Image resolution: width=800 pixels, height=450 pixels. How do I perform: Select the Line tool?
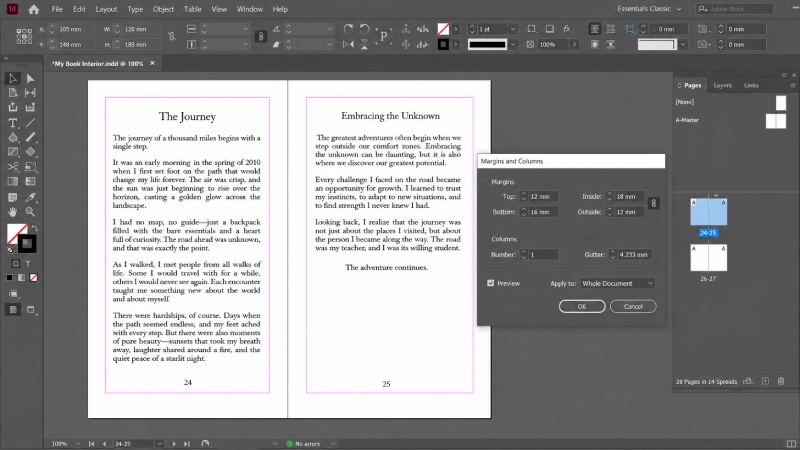(x=30, y=123)
